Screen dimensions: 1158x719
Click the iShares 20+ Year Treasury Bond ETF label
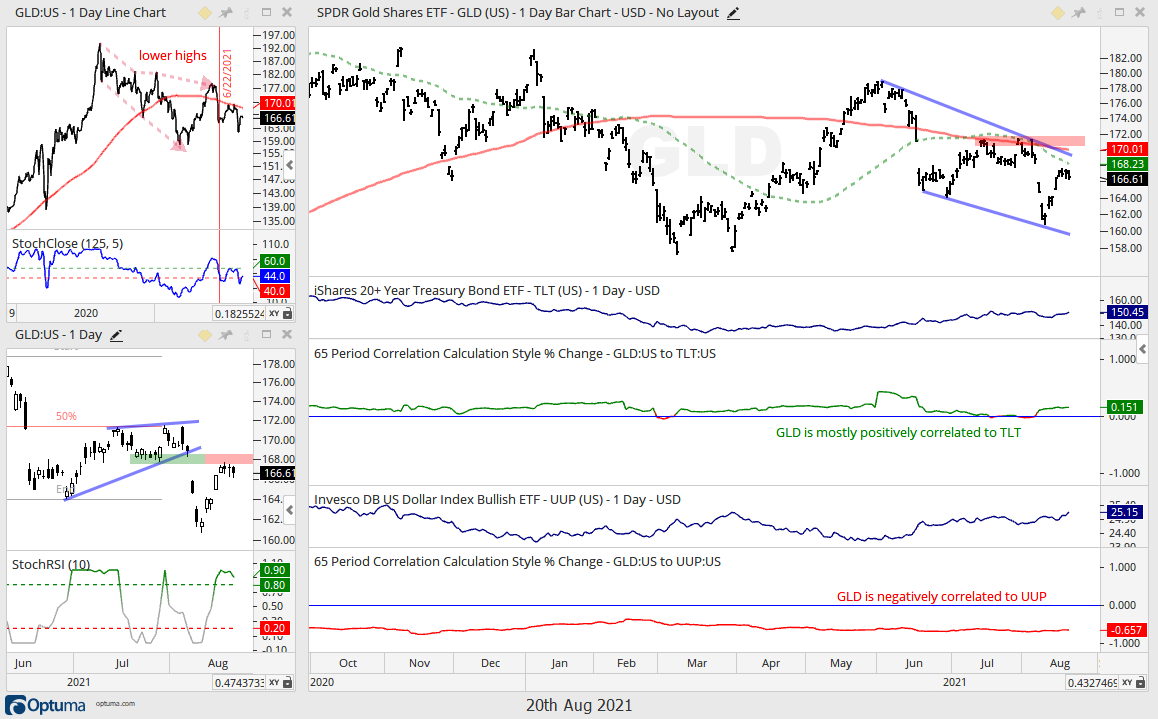(x=487, y=291)
